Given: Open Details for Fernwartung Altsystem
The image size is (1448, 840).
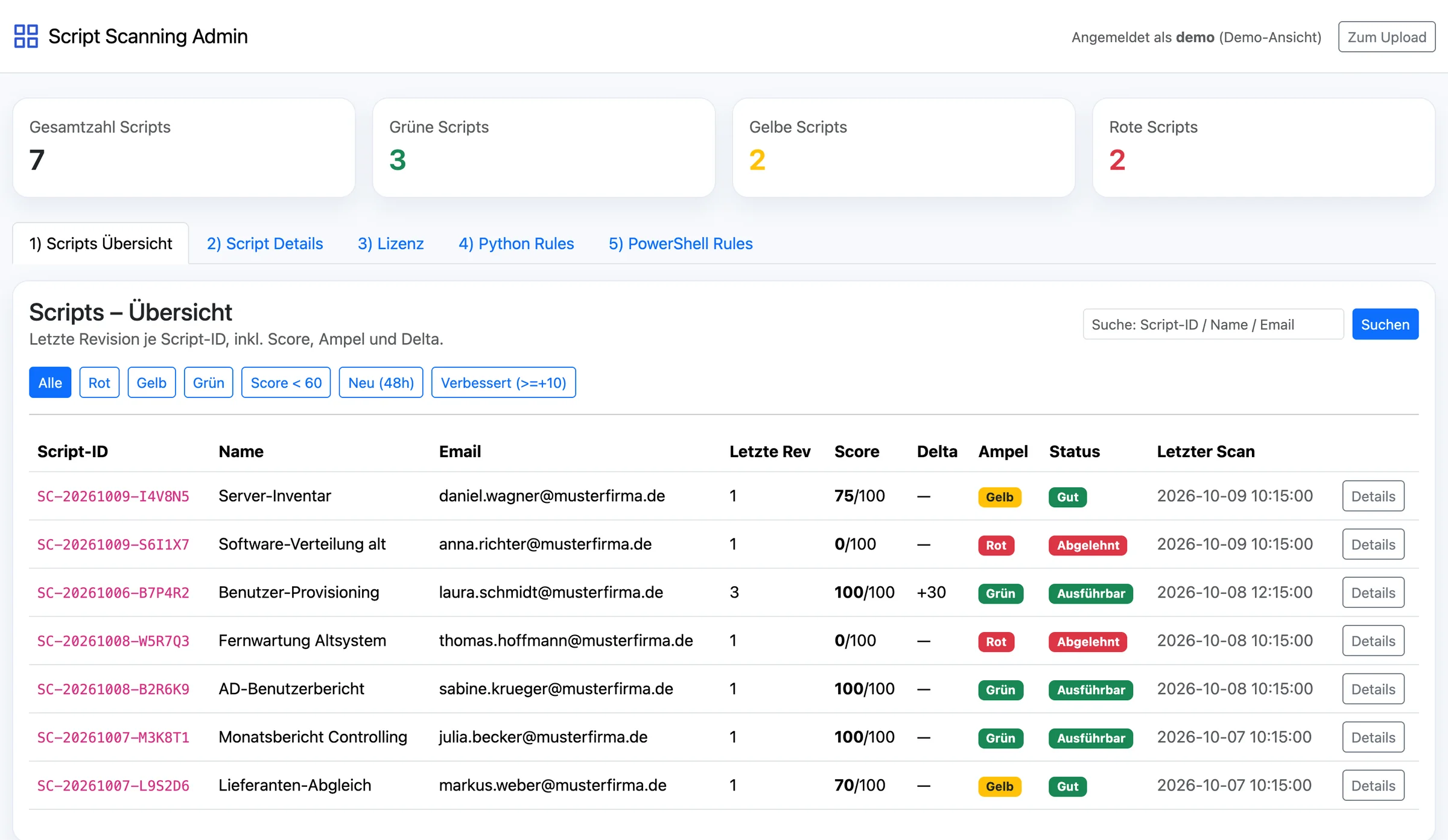Looking at the screenshot, I should 1373,641.
